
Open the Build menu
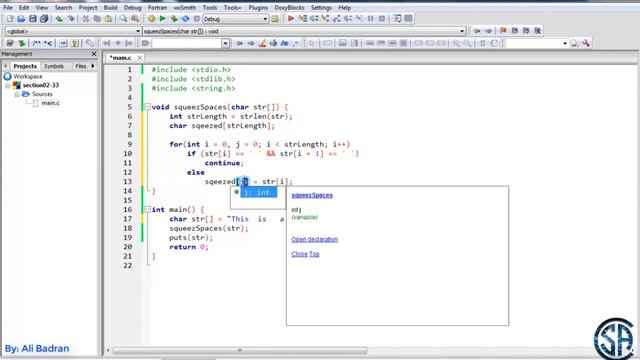click(111, 8)
